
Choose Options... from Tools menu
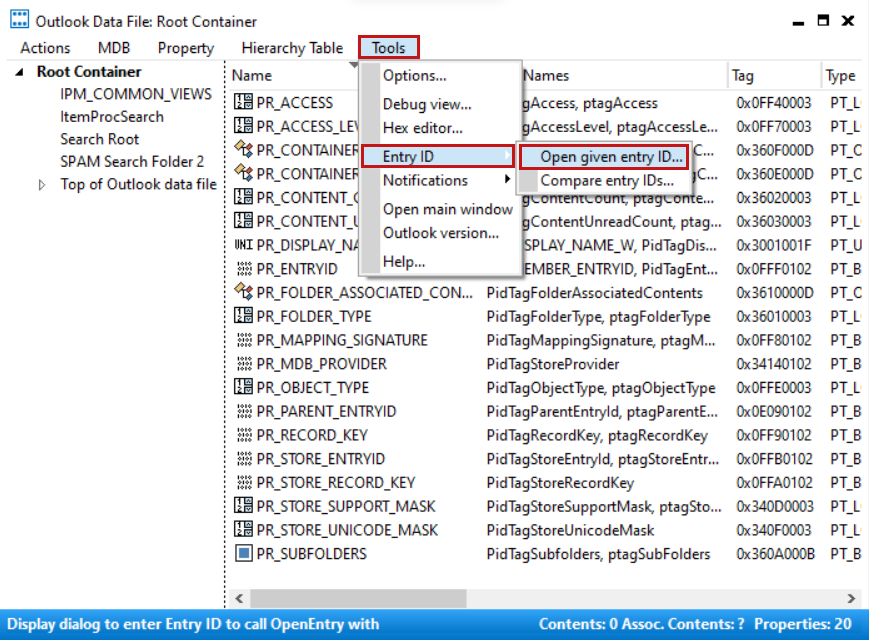click(415, 75)
